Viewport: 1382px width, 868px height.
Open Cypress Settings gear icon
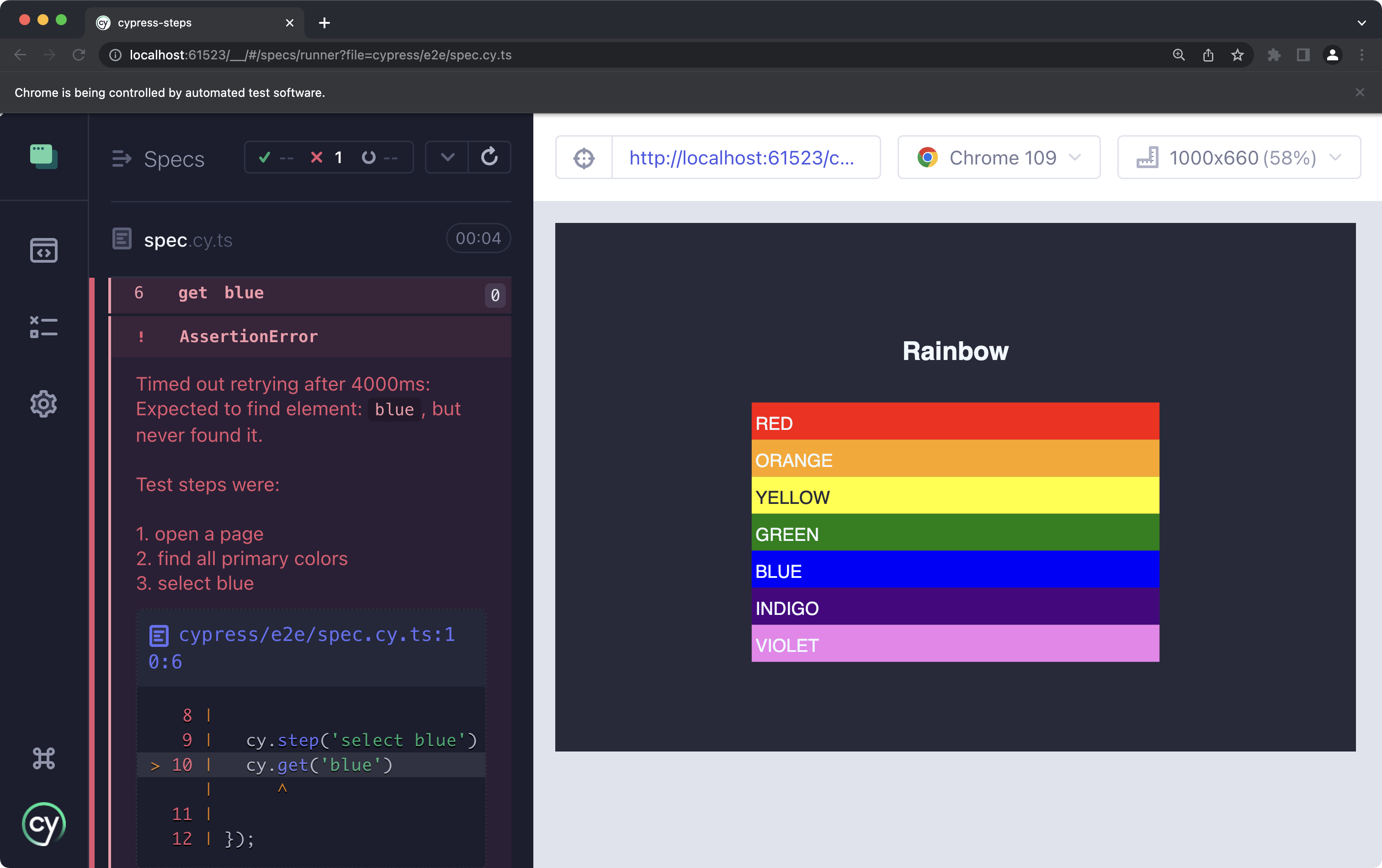[43, 404]
